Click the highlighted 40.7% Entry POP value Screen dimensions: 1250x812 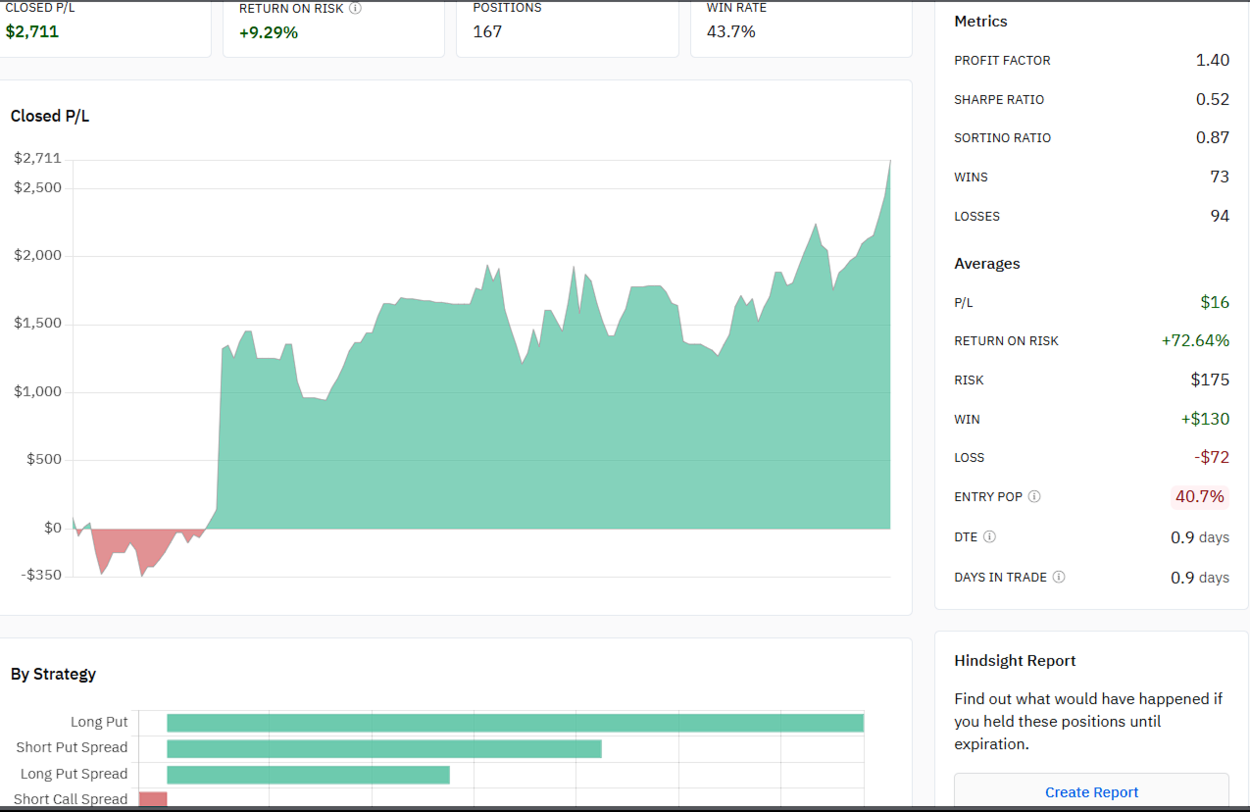1199,496
